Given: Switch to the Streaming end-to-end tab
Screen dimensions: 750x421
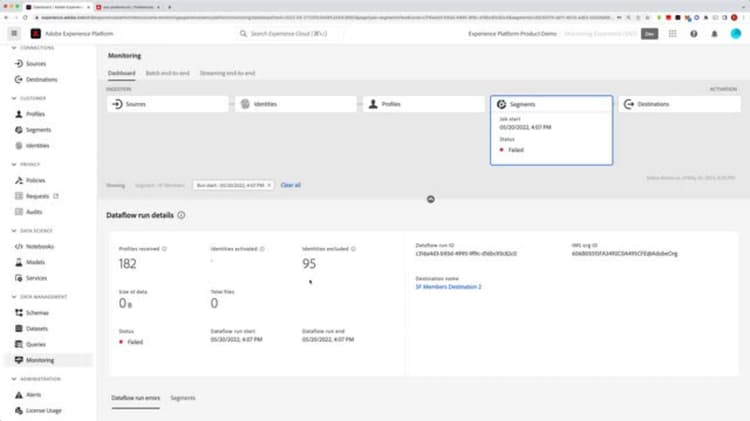Looking at the screenshot, I should [227, 73].
